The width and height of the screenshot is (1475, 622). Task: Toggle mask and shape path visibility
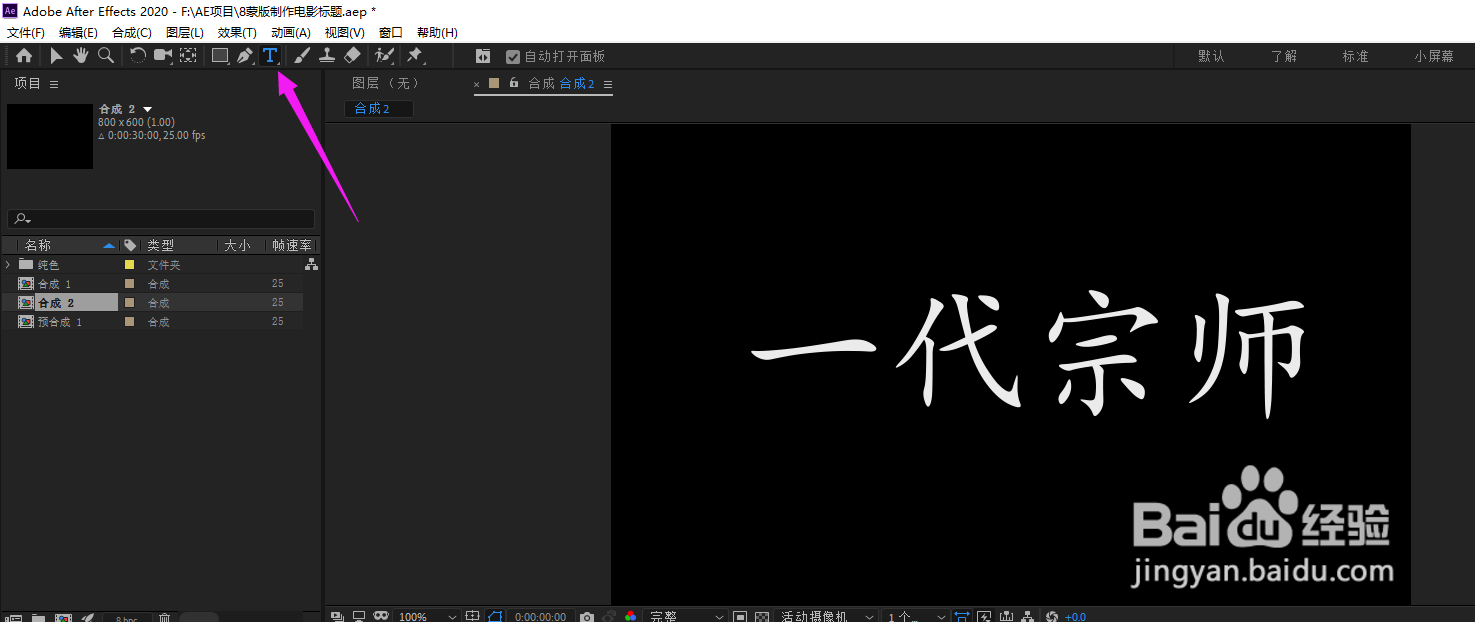(x=494, y=616)
